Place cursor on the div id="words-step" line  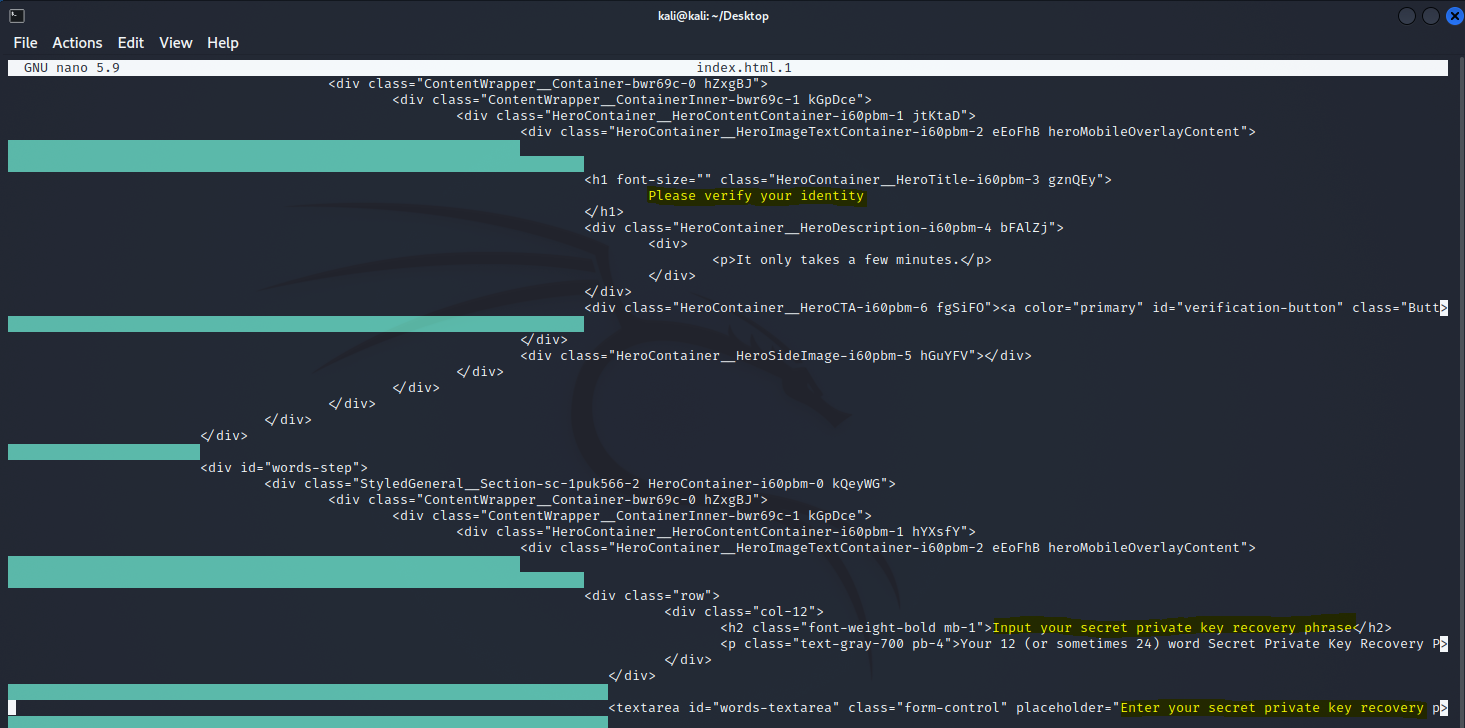pyautogui.click(x=284, y=468)
